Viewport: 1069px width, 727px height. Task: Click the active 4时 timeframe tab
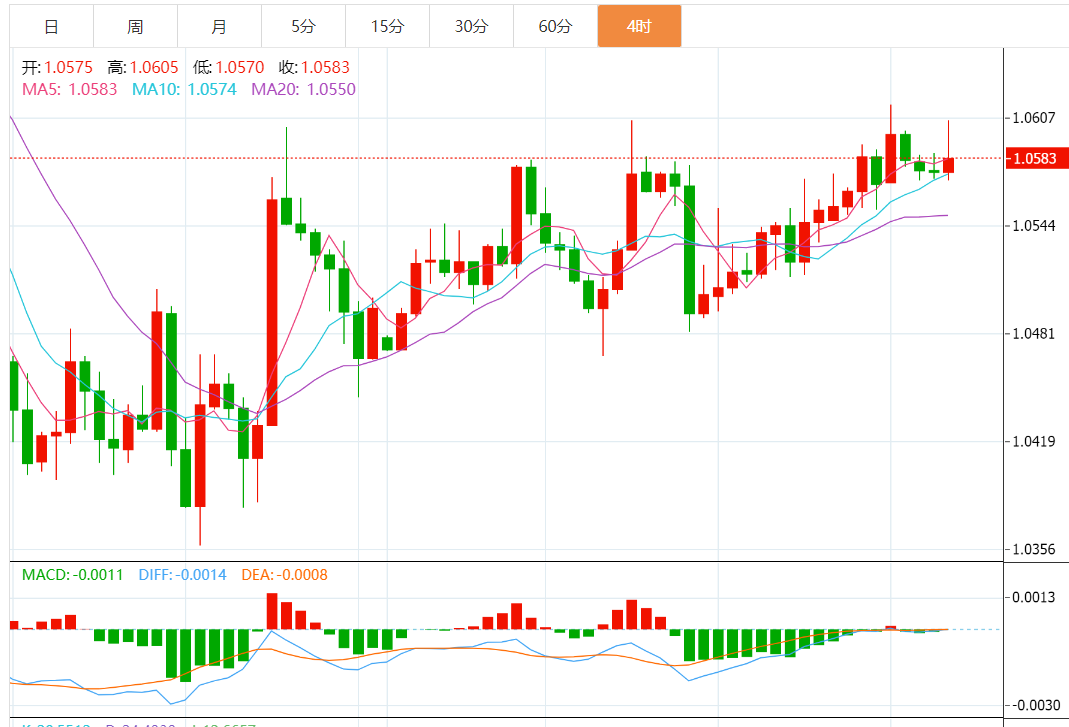(639, 27)
